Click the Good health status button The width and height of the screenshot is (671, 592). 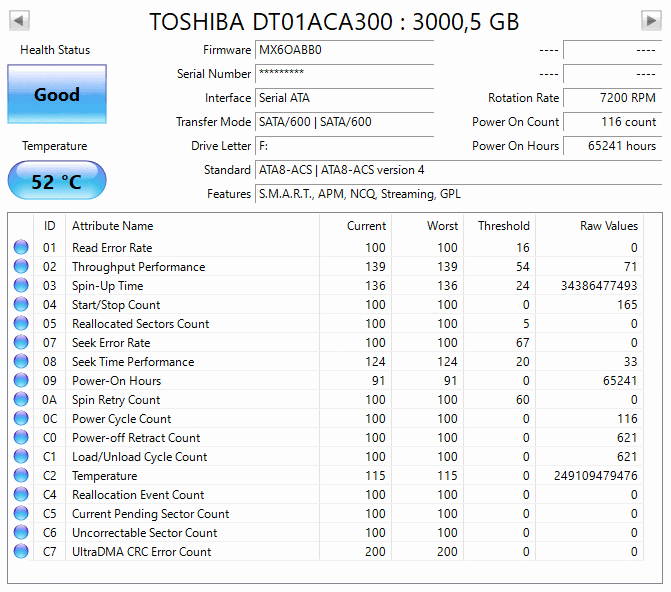click(57, 94)
